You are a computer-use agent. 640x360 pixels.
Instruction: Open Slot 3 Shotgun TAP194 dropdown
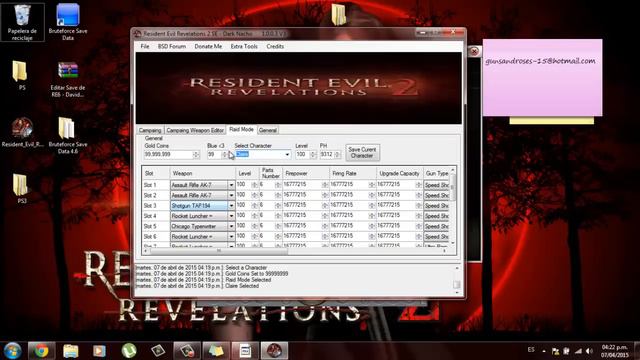coord(231,205)
